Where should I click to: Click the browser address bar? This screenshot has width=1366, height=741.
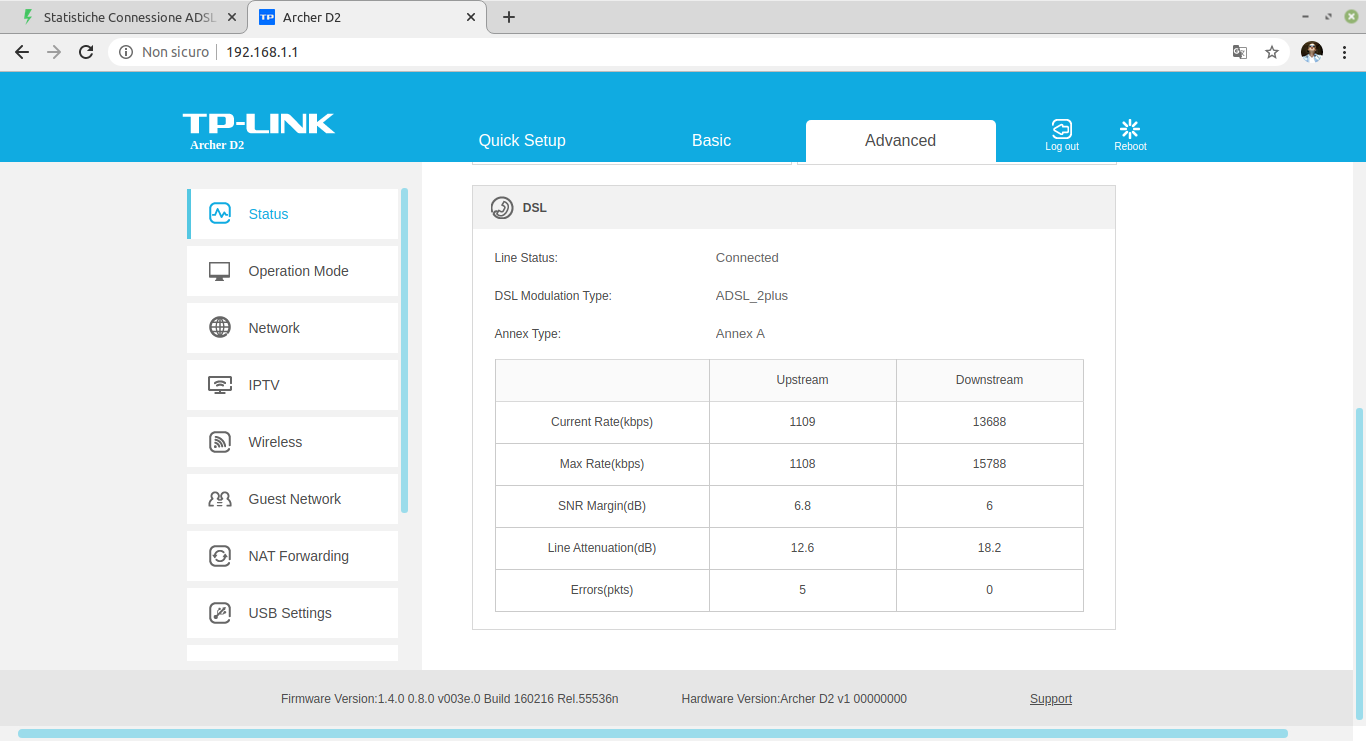pyautogui.click(x=700, y=52)
